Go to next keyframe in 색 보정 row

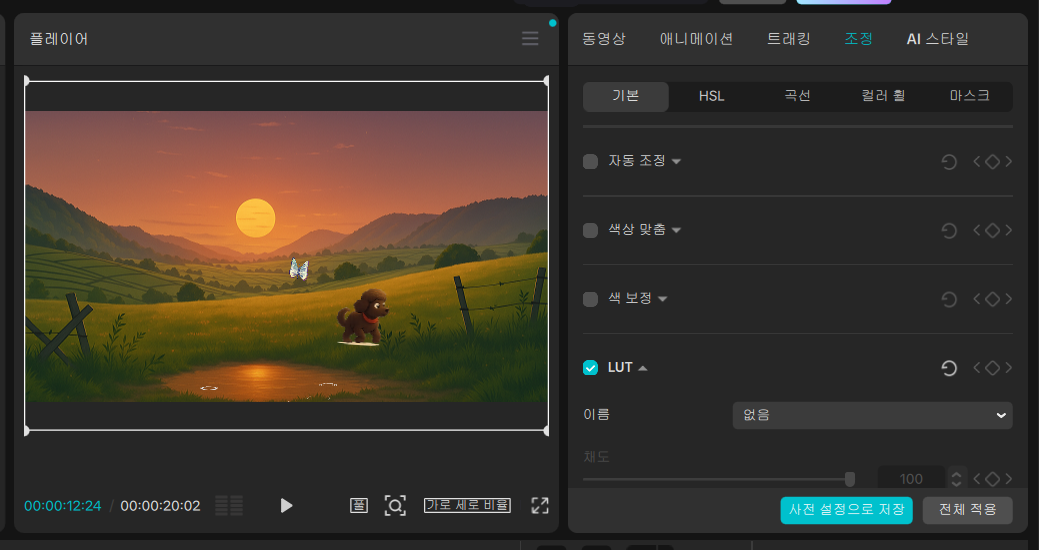1009,300
